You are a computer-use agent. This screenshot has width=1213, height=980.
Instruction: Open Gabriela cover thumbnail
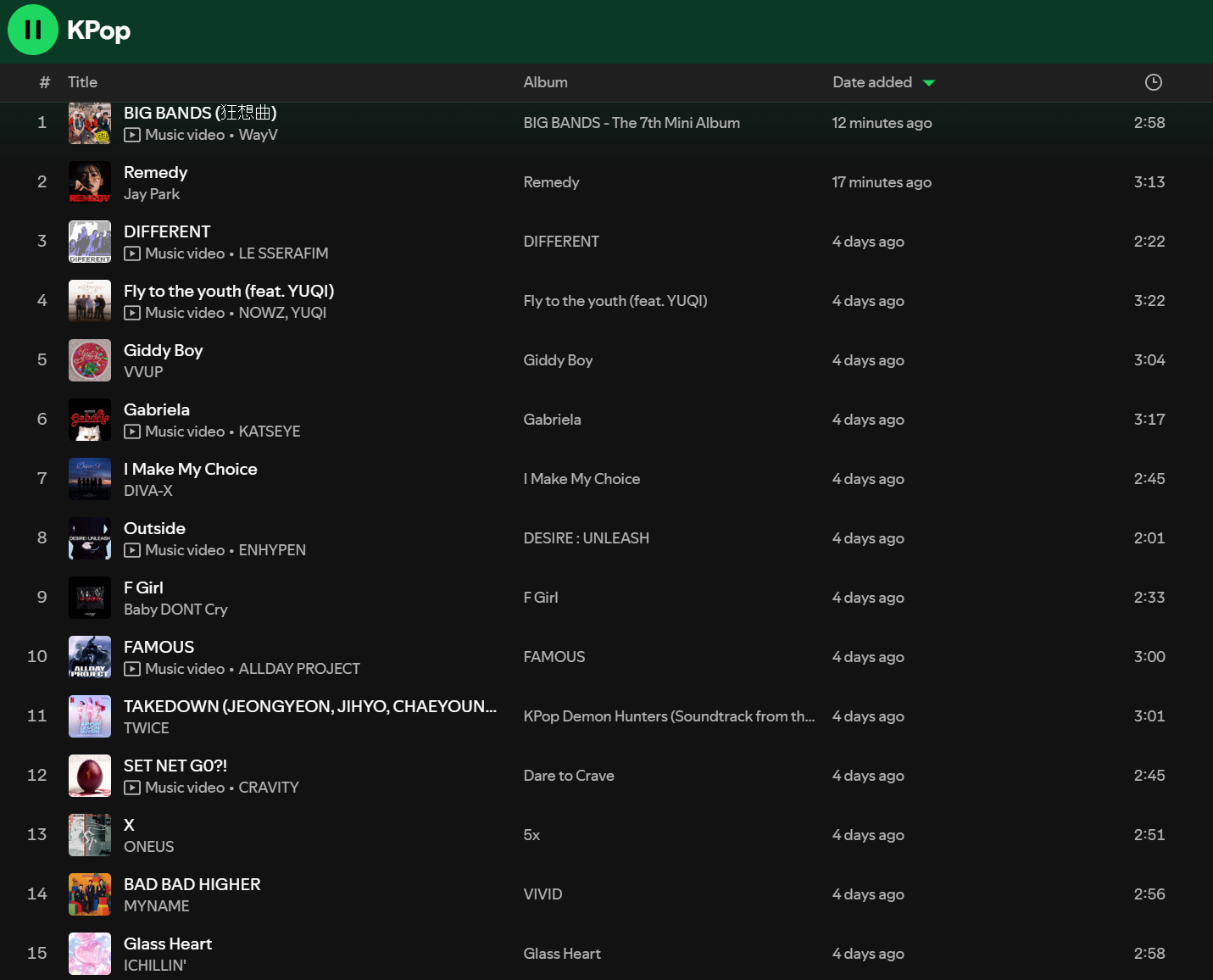[x=90, y=420]
